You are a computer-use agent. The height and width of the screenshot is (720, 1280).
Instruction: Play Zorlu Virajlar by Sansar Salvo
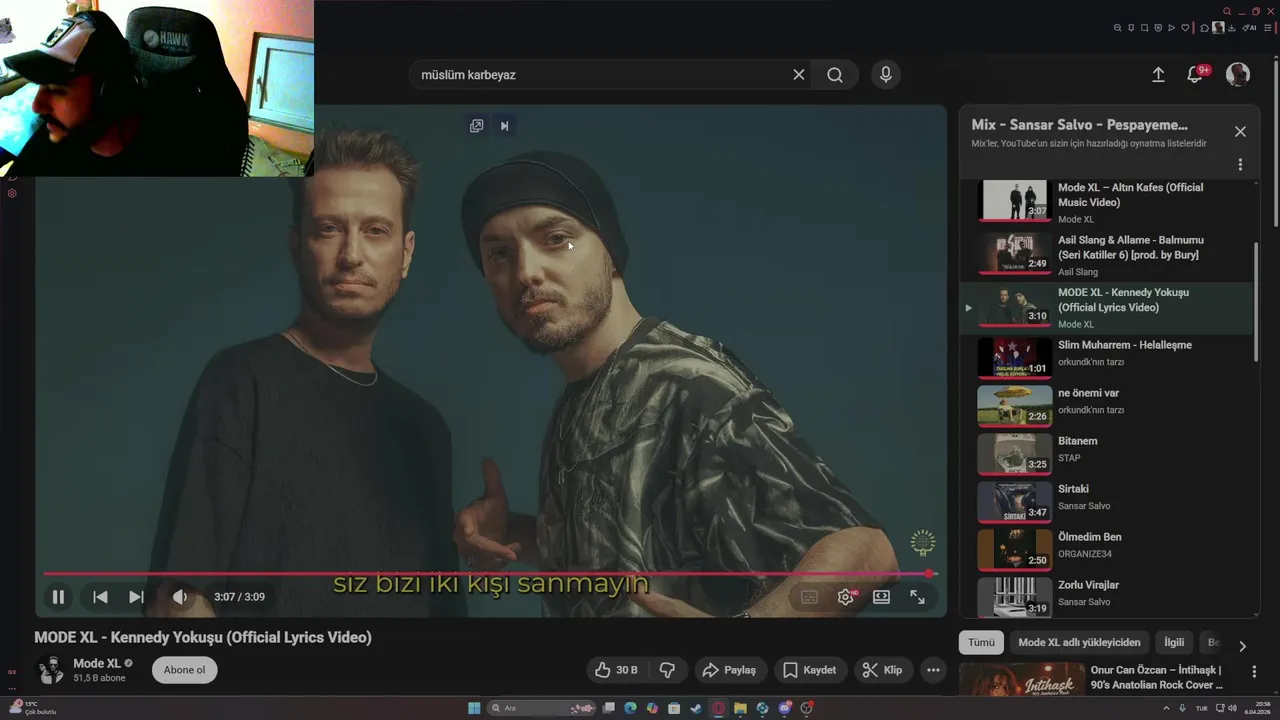tap(1105, 596)
